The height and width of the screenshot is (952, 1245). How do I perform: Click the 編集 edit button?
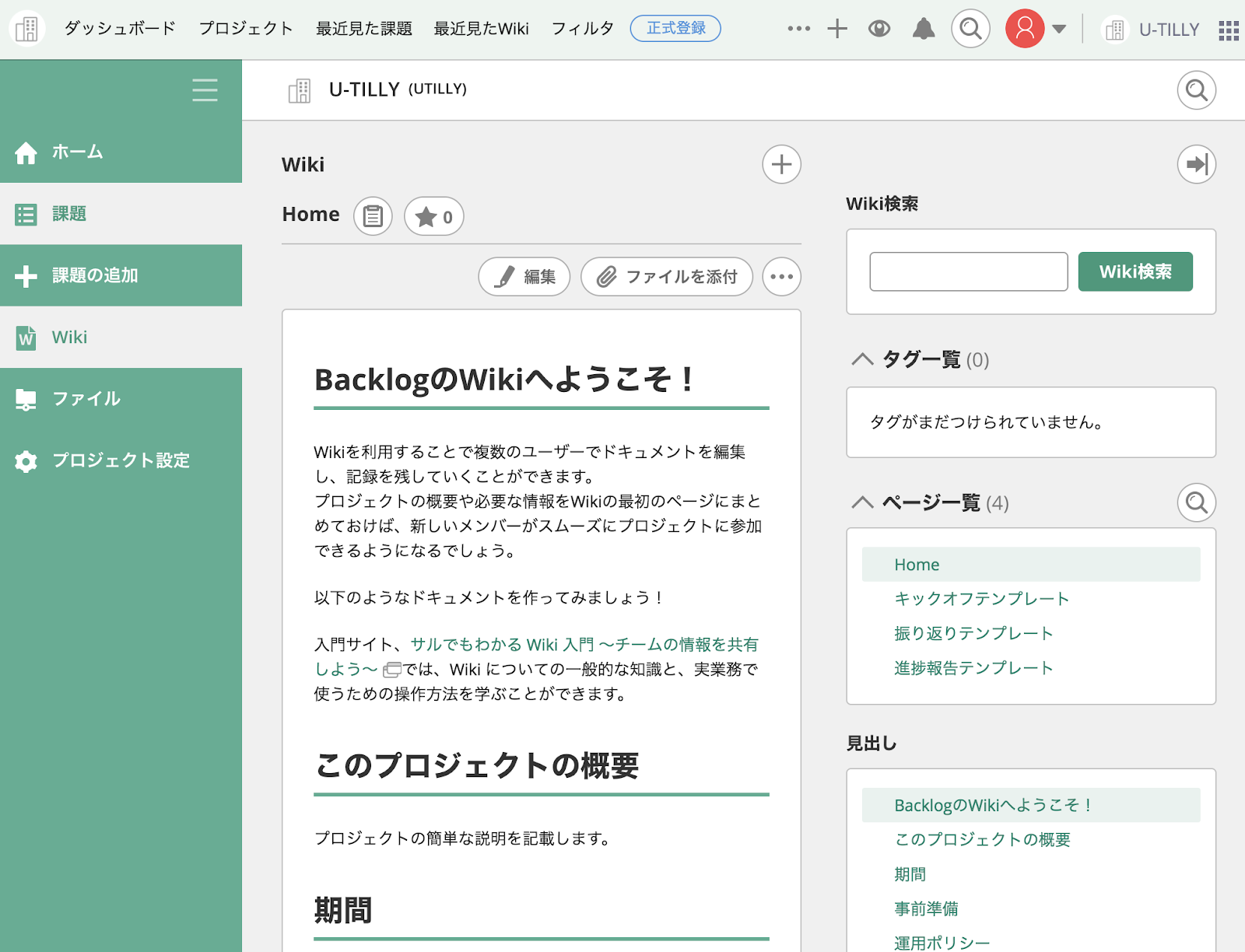click(x=524, y=276)
